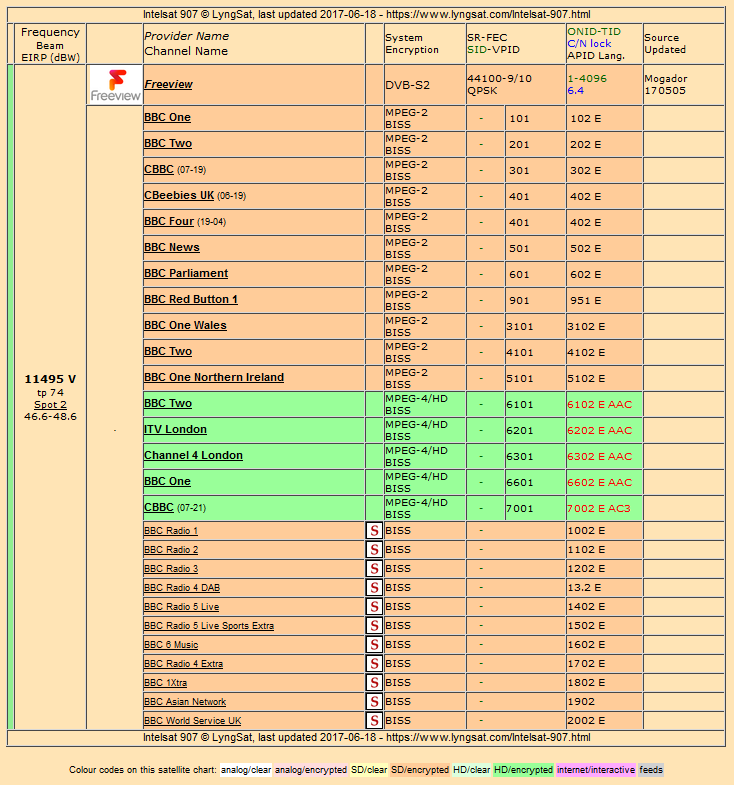Click the SD/encrypted colour code swatch
The height and width of the screenshot is (785, 734).
(x=420, y=770)
